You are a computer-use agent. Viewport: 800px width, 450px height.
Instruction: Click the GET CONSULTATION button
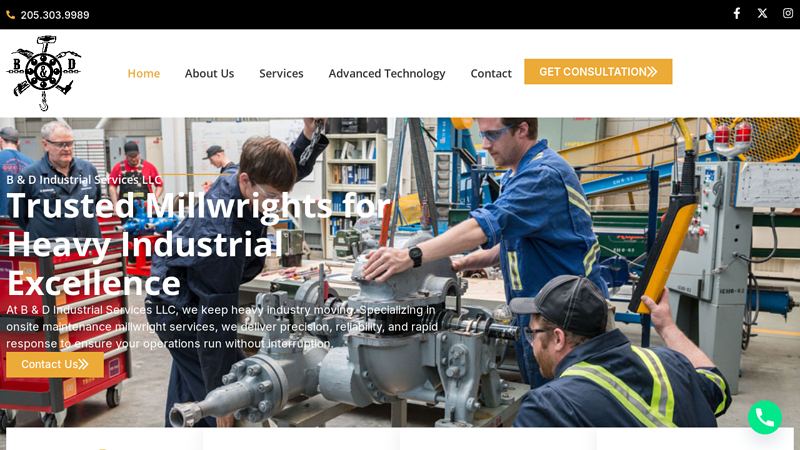tap(598, 71)
